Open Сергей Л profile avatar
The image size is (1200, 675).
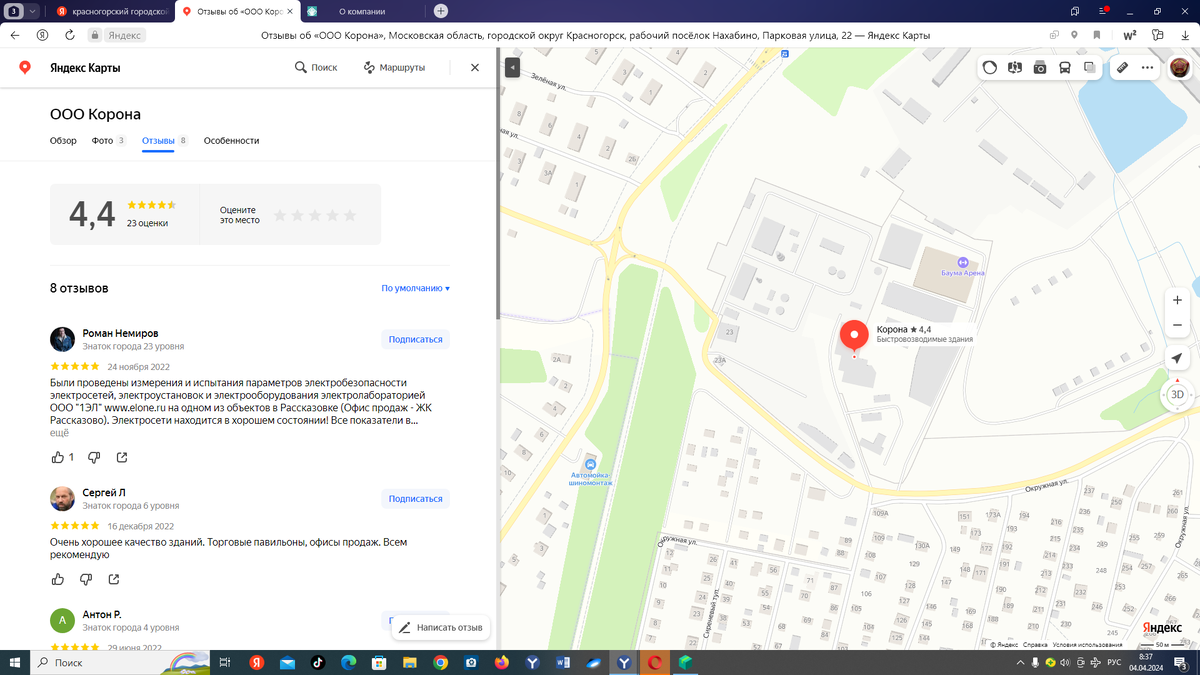pos(62,498)
